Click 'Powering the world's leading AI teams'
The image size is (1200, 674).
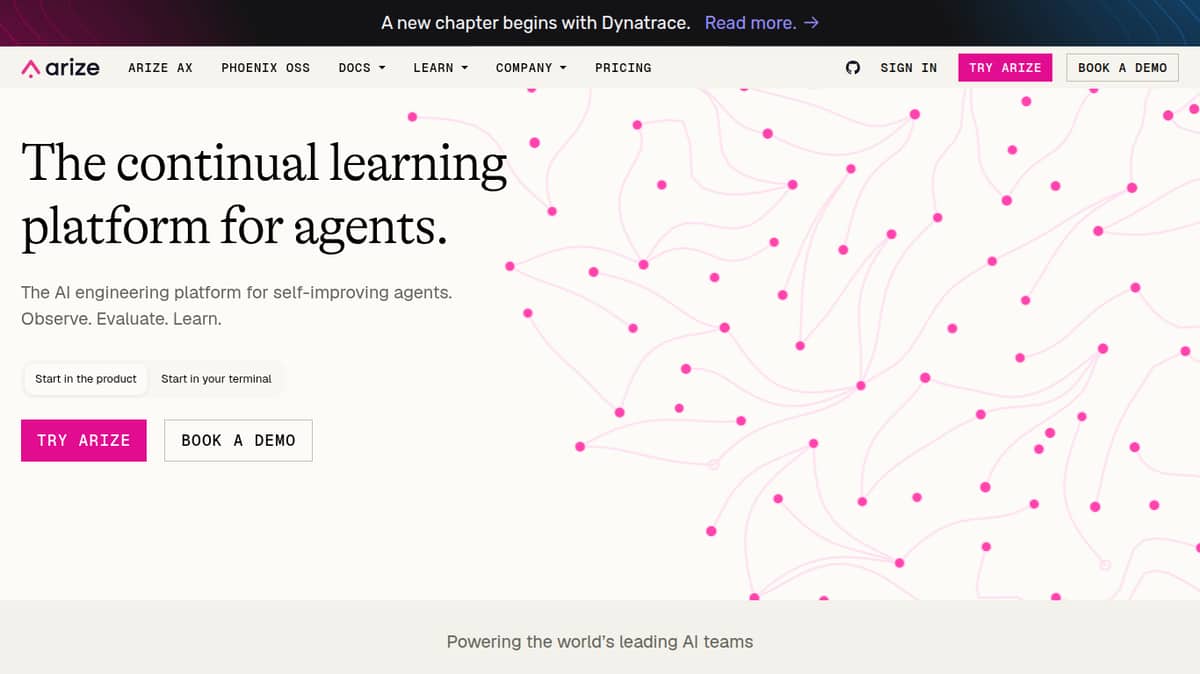click(600, 641)
